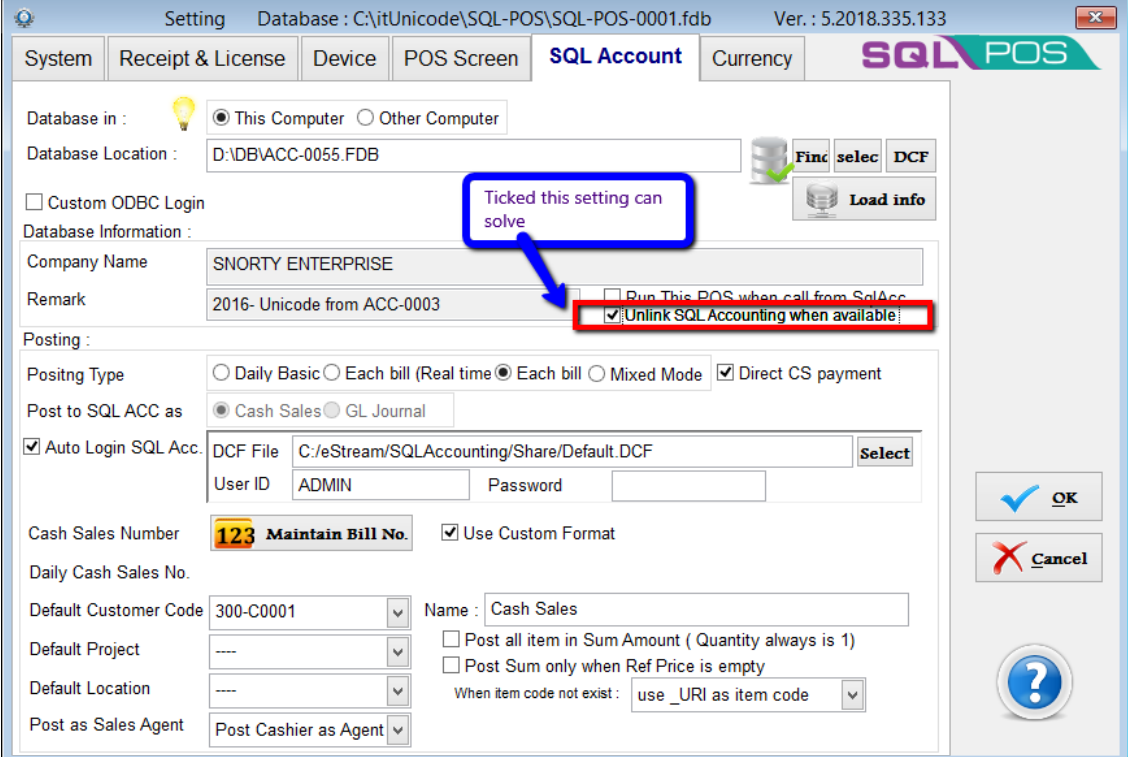Select the Daily Basic posting type
Screen dimensions: 1128x757
coord(221,373)
